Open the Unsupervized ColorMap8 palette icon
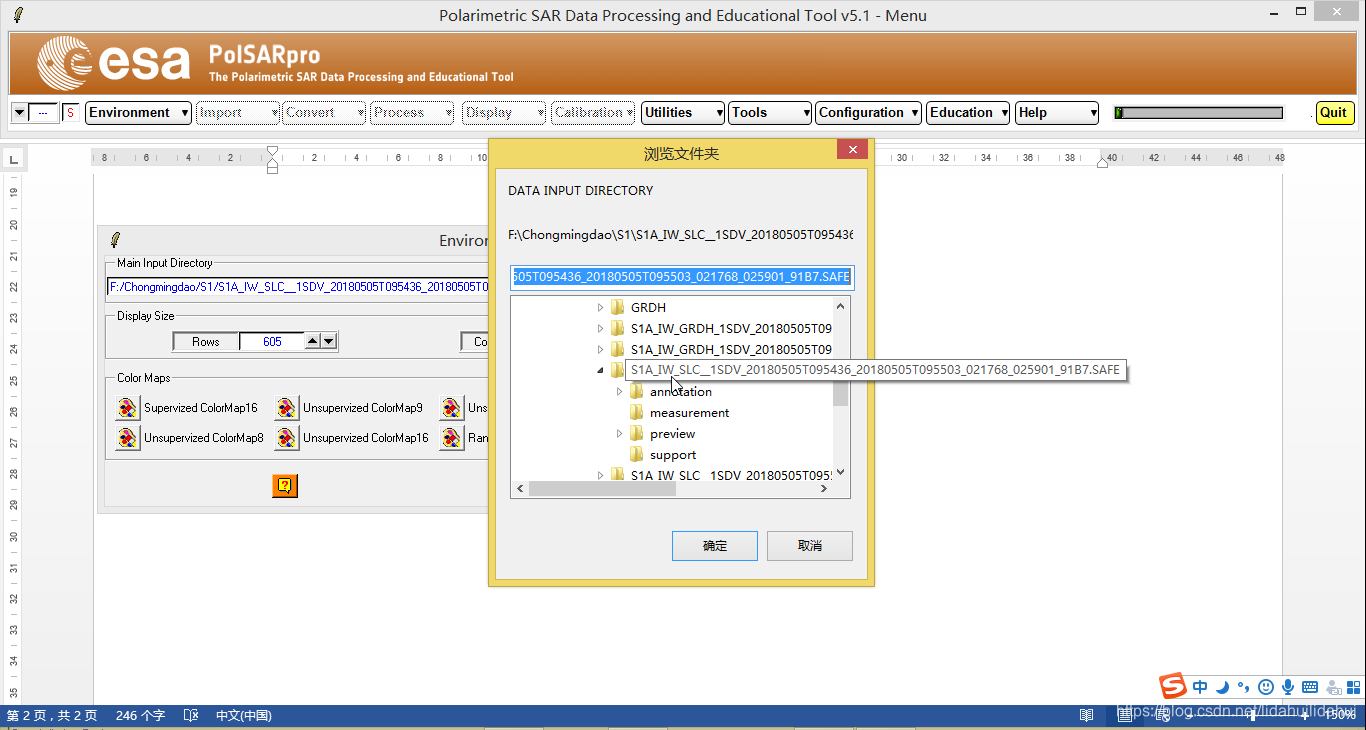This screenshot has height=730, width=1366. pos(127,438)
